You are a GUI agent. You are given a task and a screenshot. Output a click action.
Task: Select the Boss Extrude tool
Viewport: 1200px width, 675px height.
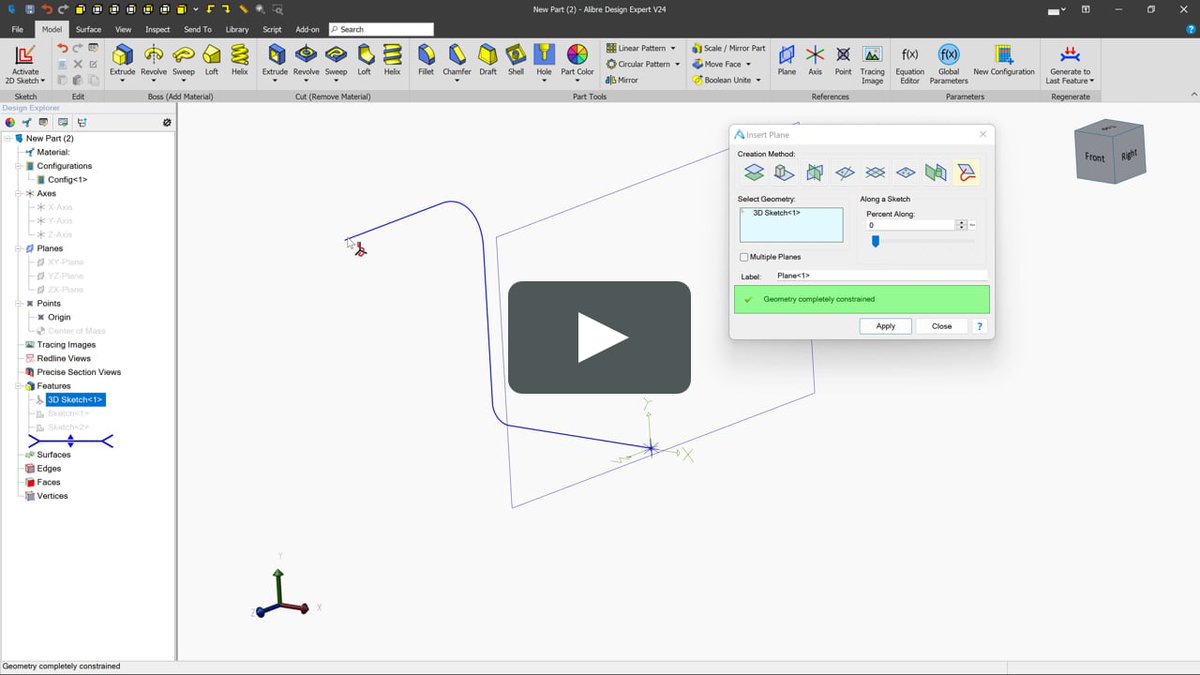(x=122, y=58)
